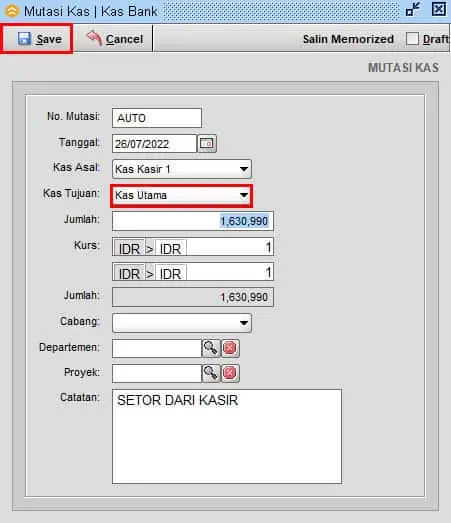Expand the Kas Tujuan dropdown
Image resolution: width=451 pixels, height=523 pixels.
coord(182,195)
